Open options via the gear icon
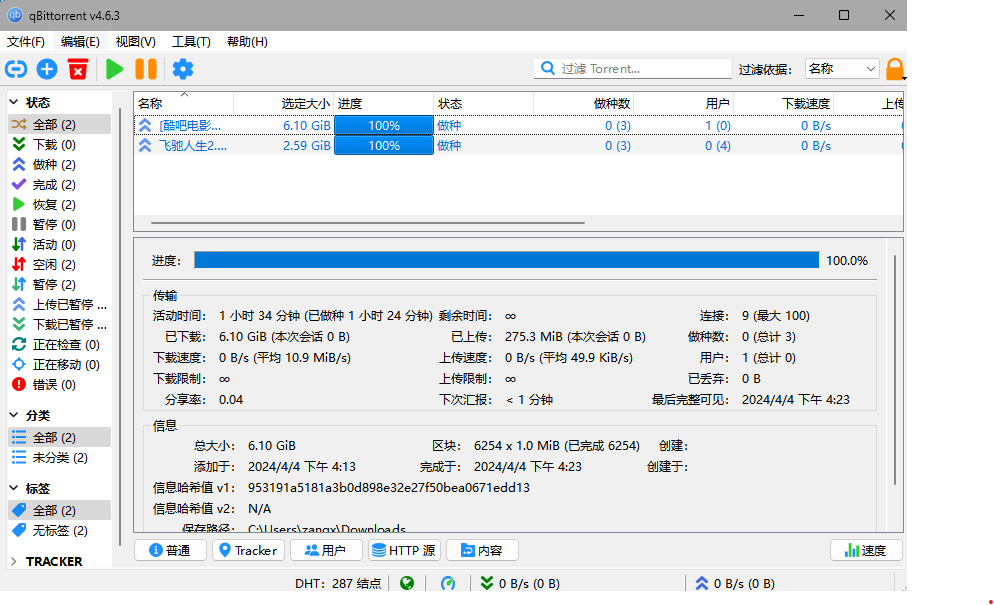 click(182, 69)
